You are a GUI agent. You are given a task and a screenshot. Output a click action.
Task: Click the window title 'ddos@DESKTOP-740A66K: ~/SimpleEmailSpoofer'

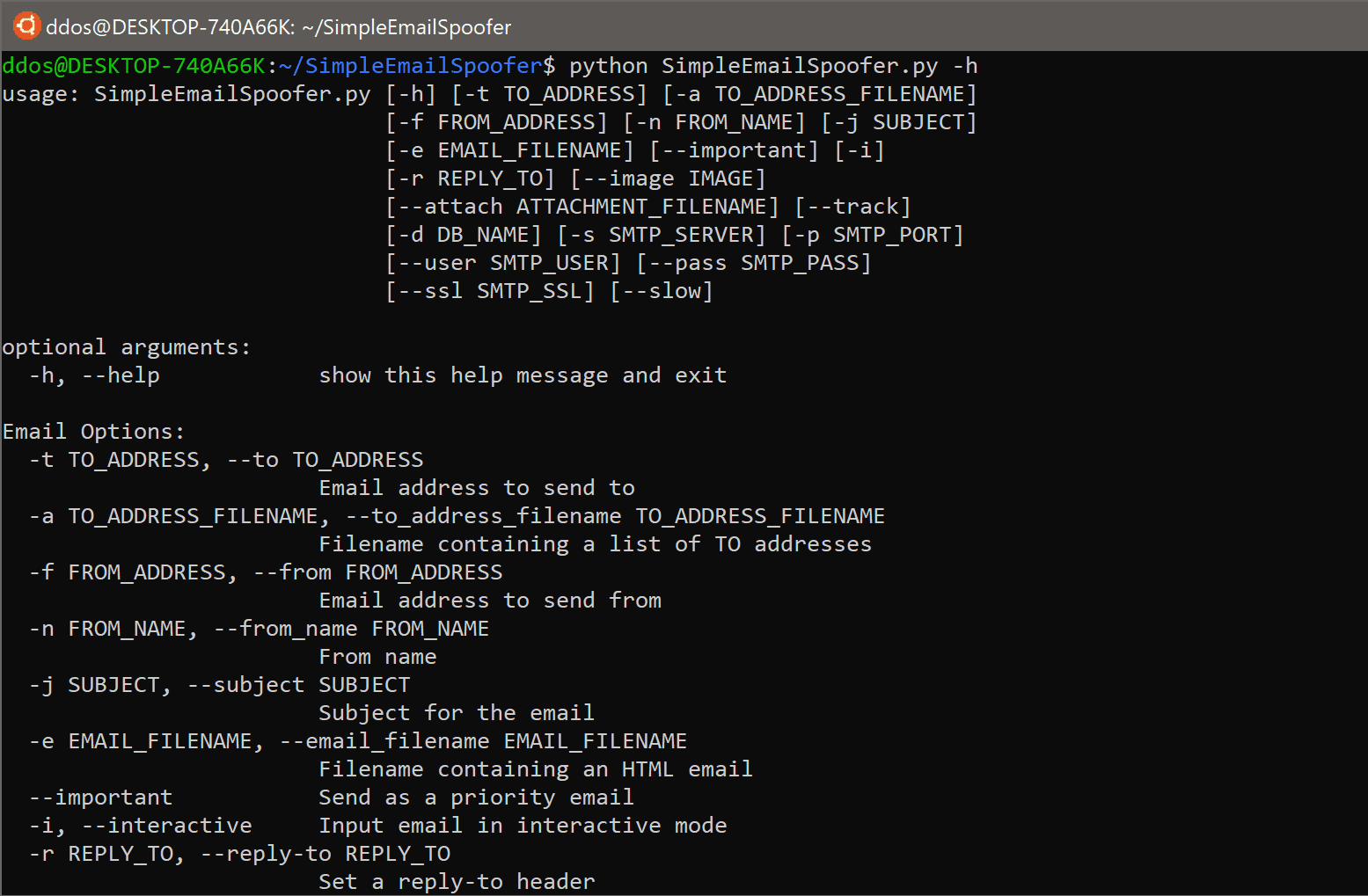278,27
